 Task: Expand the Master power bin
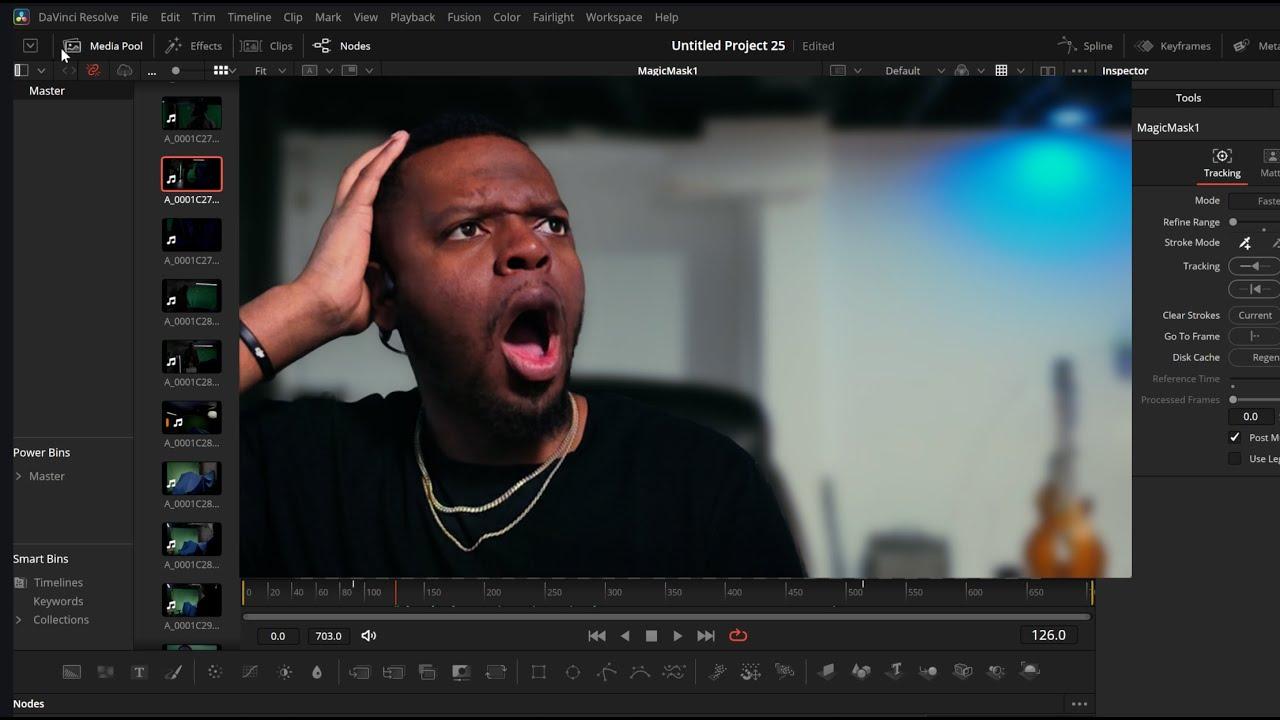(x=18, y=477)
